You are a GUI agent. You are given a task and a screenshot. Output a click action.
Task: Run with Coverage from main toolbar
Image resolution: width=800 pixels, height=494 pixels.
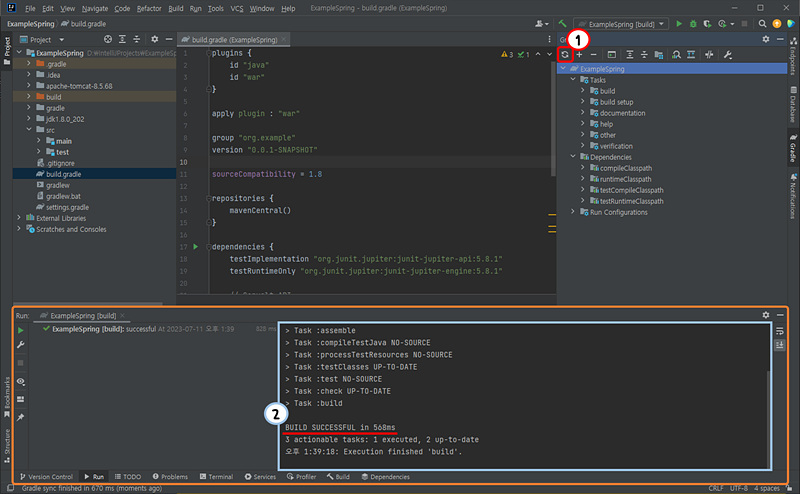(x=707, y=23)
